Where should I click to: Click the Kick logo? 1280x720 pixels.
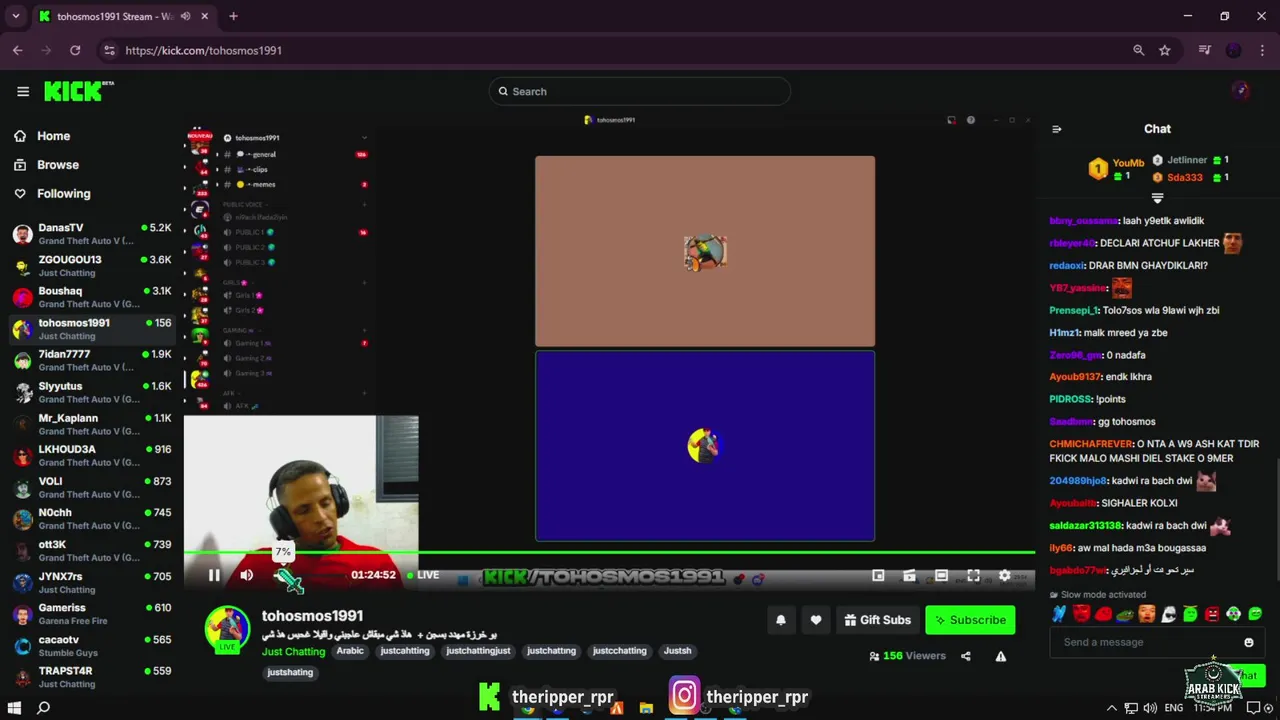[78, 92]
